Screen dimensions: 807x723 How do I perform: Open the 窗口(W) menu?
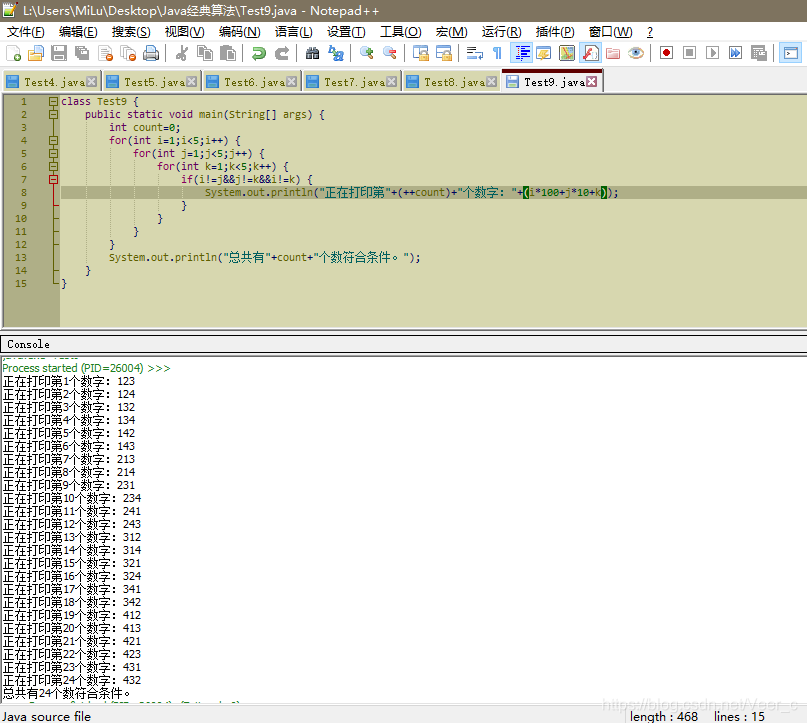tap(610, 32)
